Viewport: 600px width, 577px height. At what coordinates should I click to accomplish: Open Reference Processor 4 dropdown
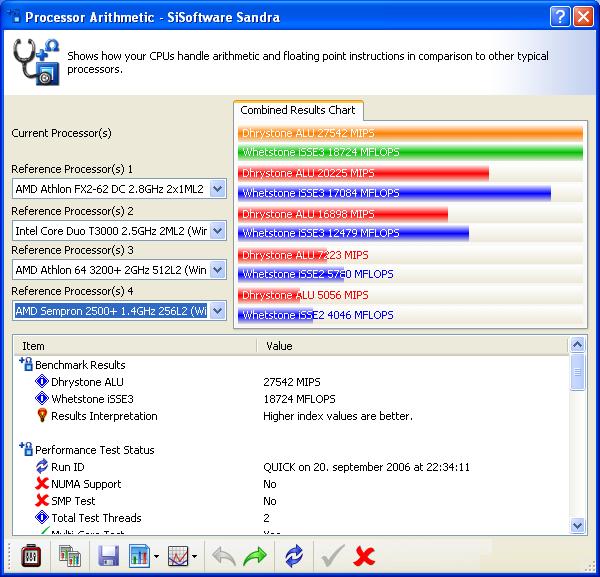217,311
